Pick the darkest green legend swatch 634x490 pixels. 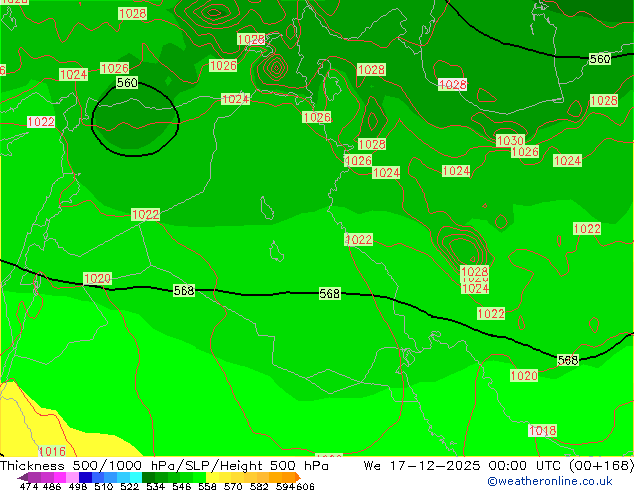click(148, 477)
